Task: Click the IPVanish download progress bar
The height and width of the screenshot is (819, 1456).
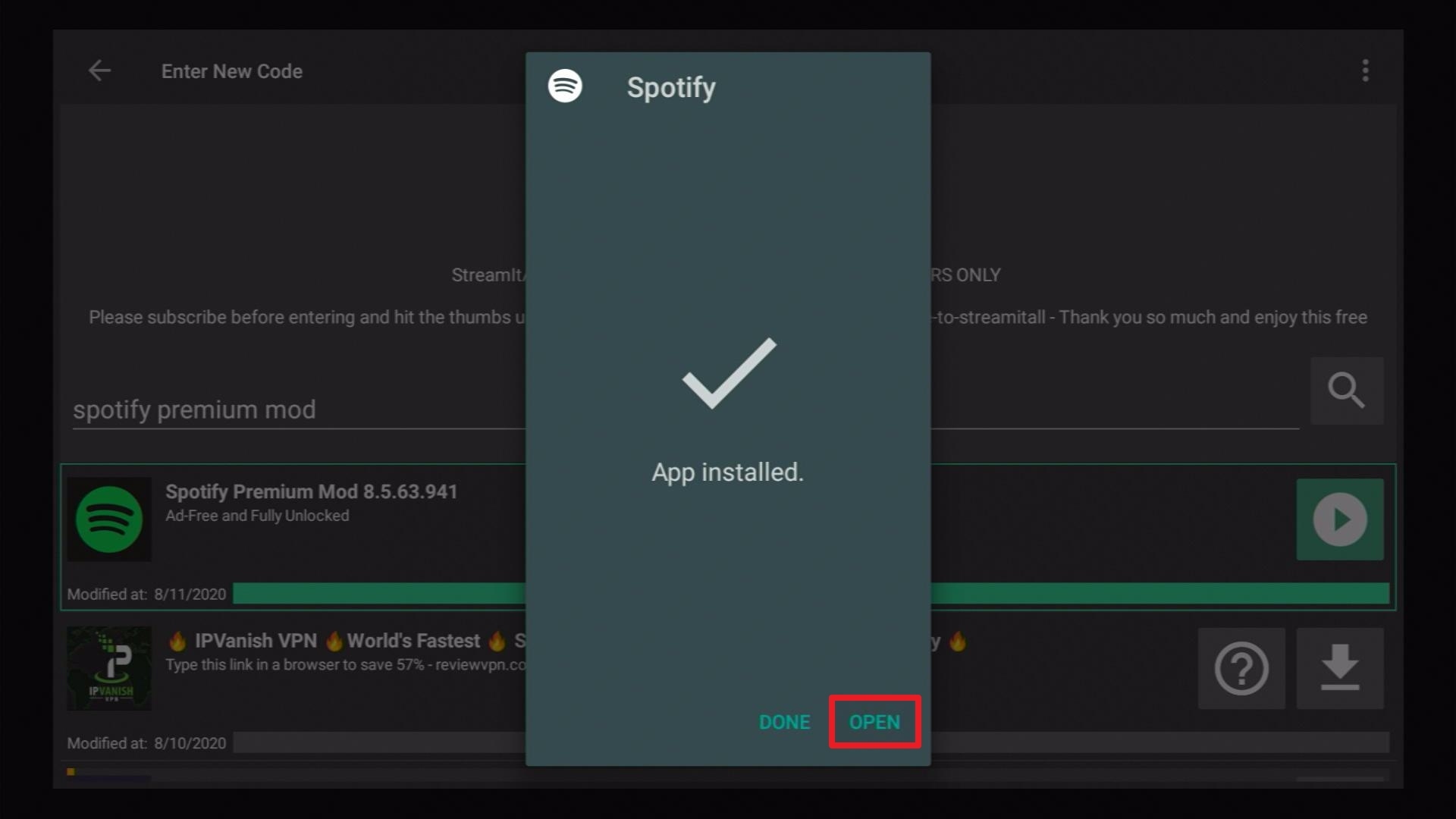Action: 811,742
